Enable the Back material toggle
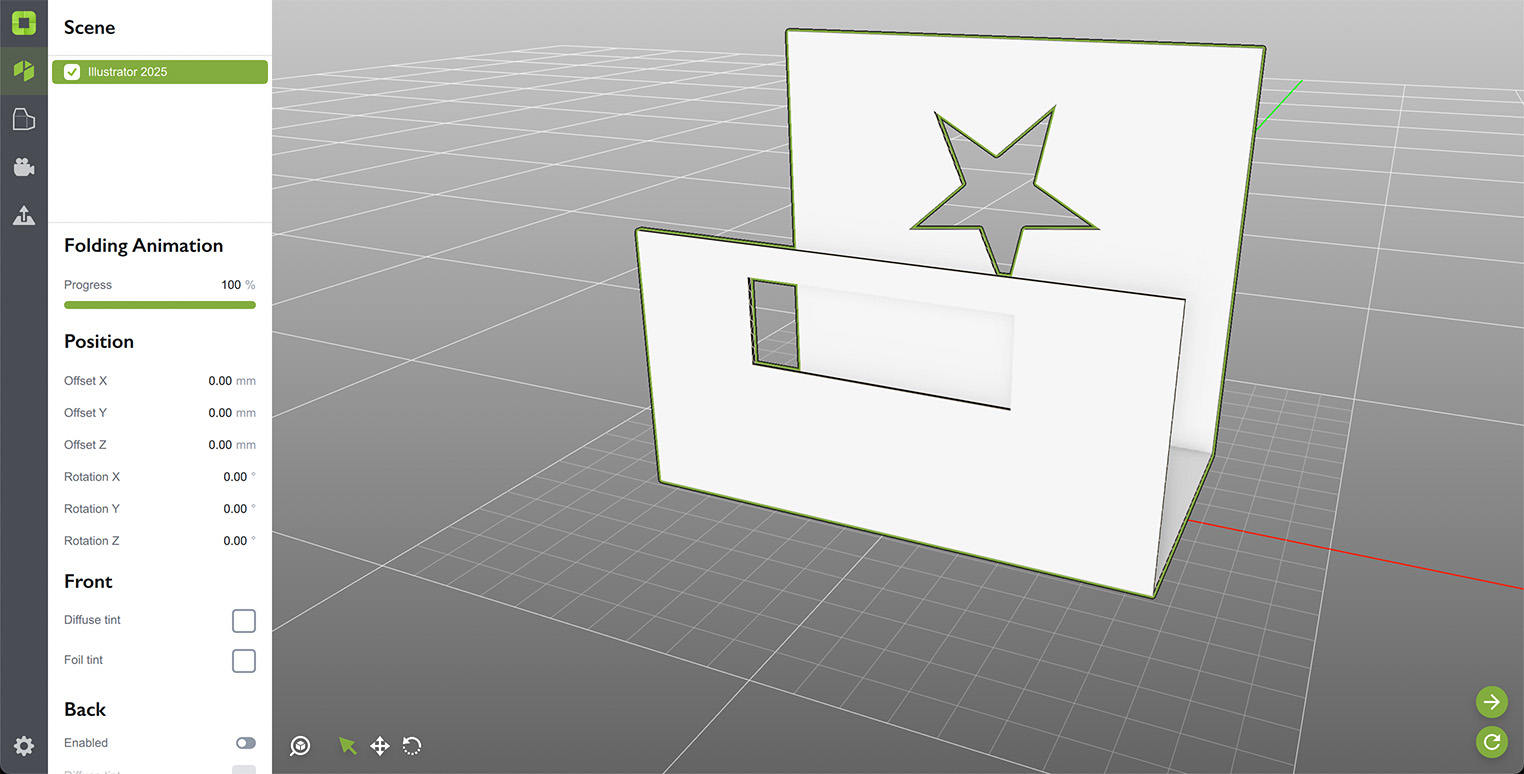Viewport: 1524px width, 774px height. pyautogui.click(x=245, y=743)
